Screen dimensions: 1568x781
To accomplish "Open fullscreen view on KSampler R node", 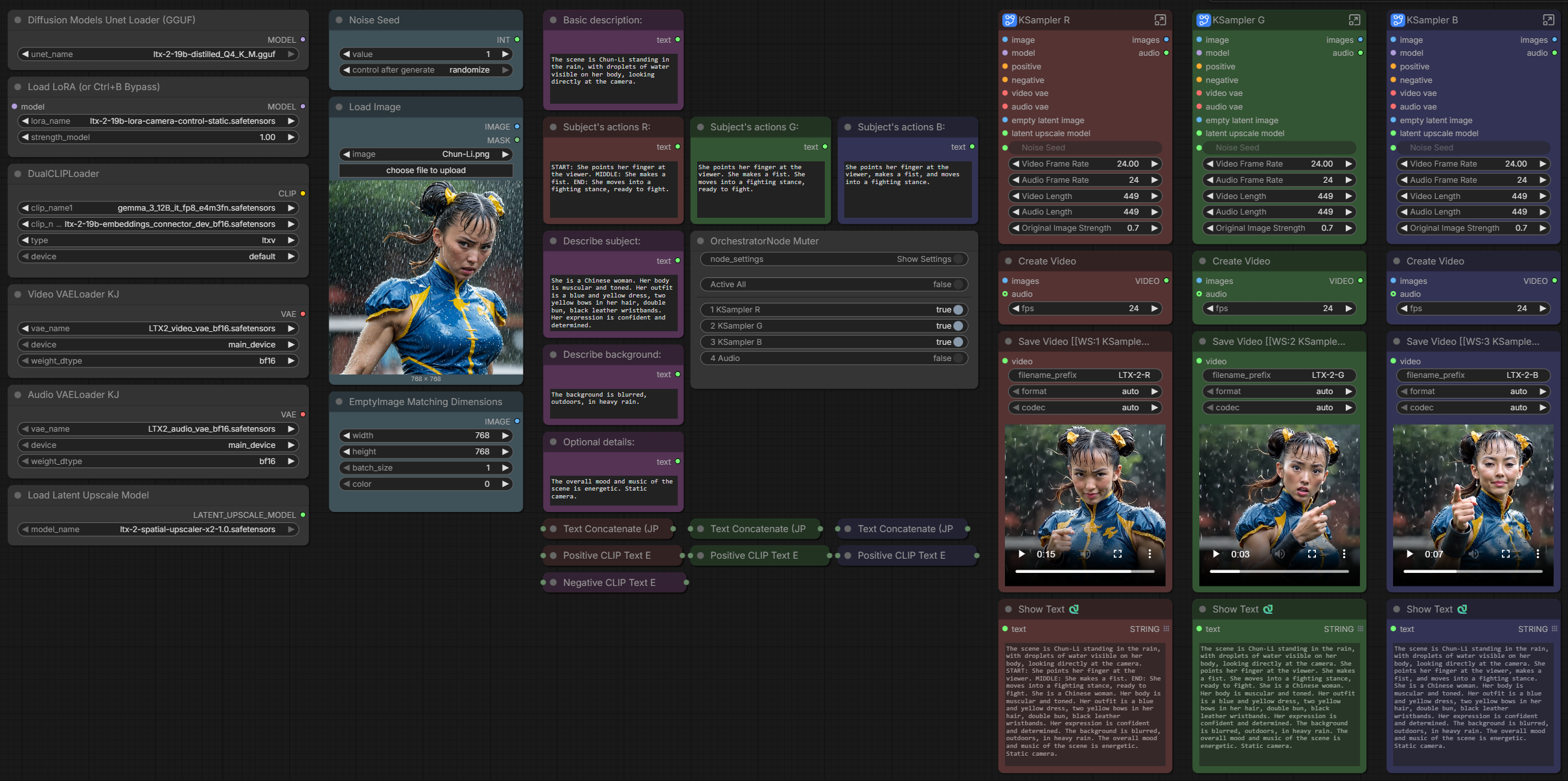I will pos(1160,20).
